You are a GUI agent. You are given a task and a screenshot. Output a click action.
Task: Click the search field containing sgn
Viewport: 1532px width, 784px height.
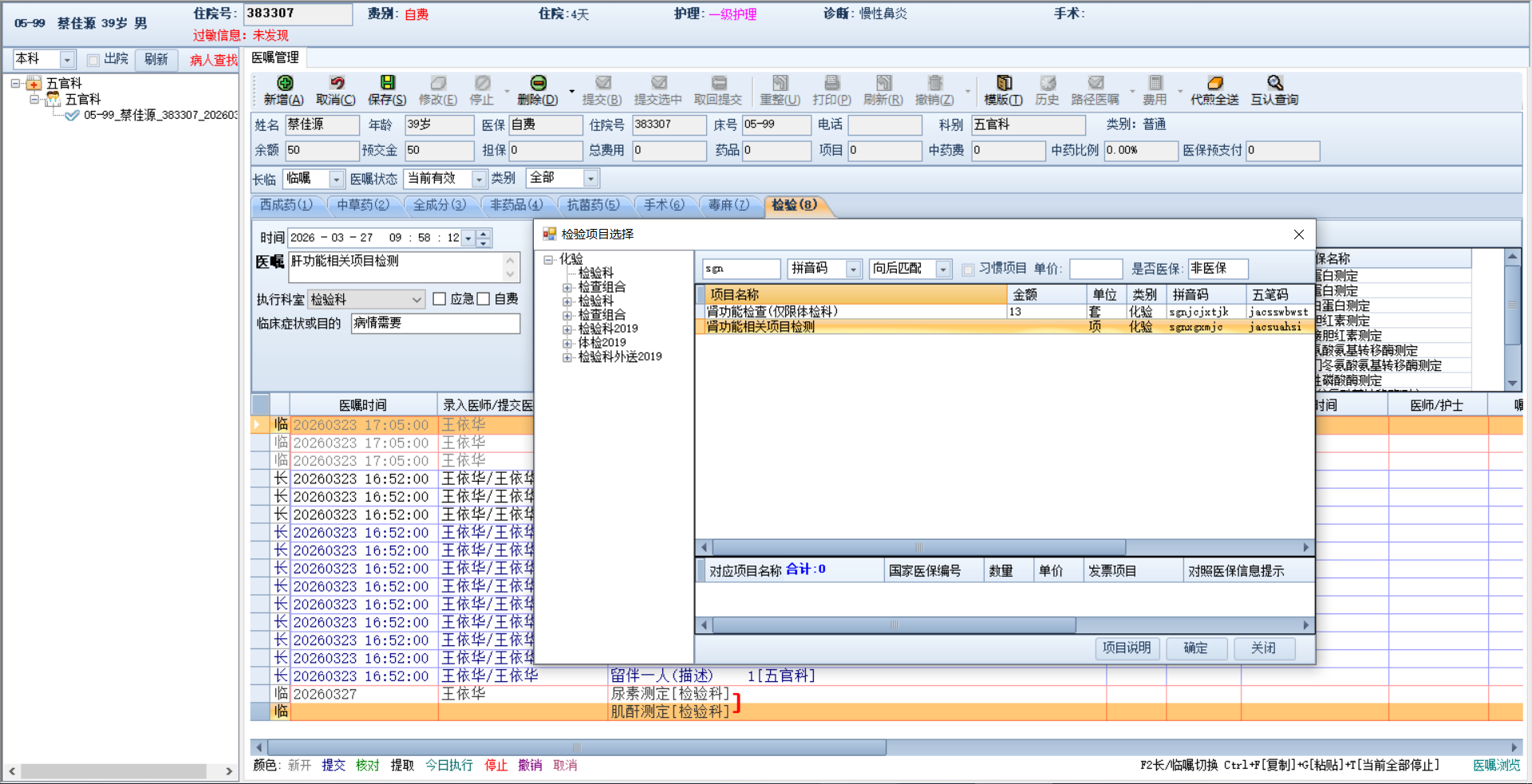(741, 270)
